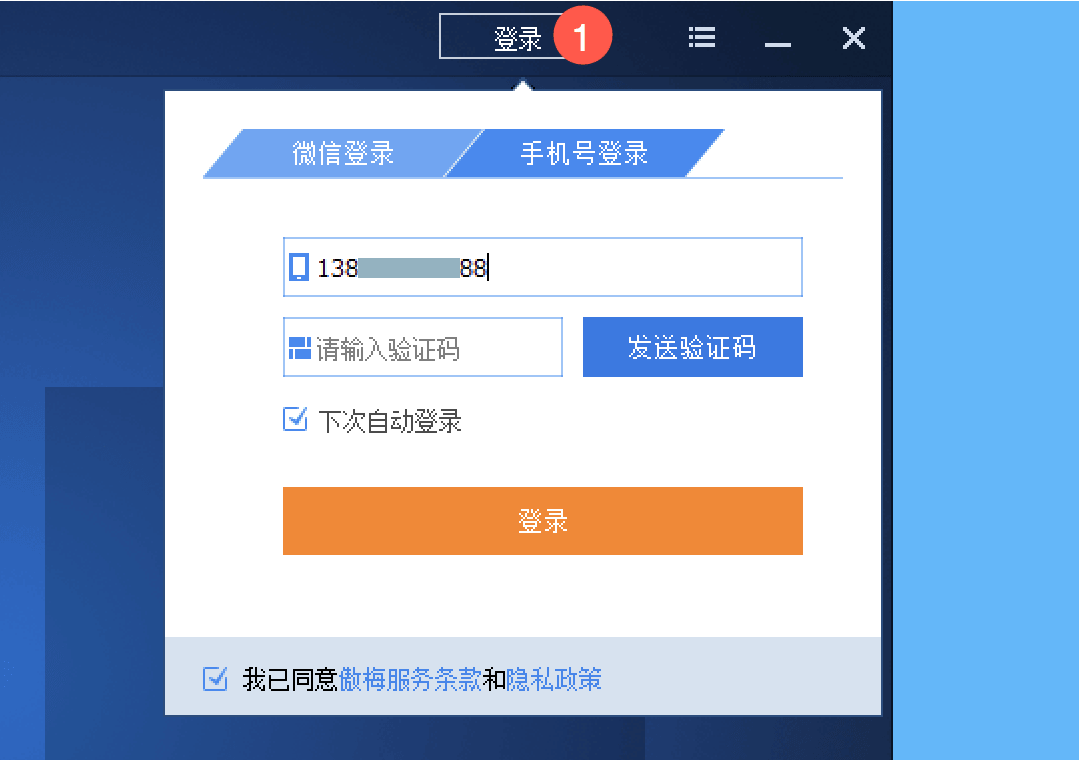Open the hamburger list menu icon

click(x=702, y=37)
